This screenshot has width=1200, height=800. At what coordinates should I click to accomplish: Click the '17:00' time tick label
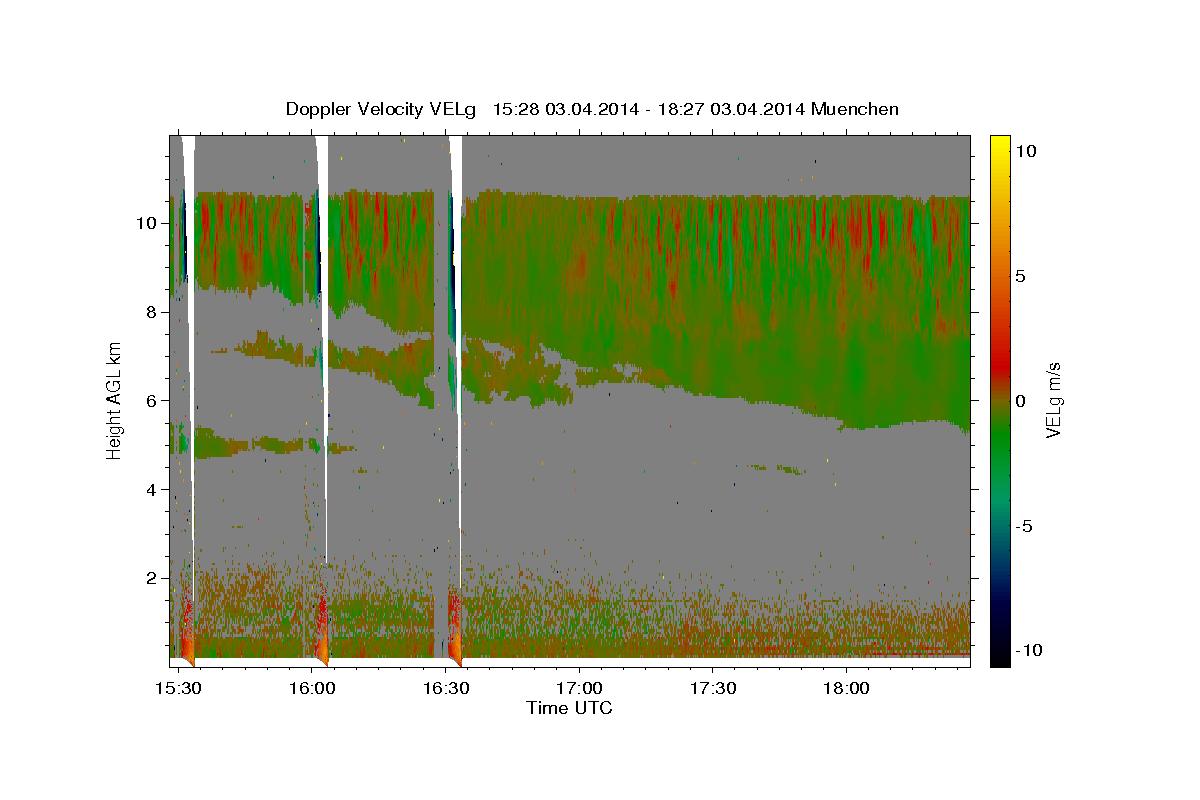(x=579, y=689)
